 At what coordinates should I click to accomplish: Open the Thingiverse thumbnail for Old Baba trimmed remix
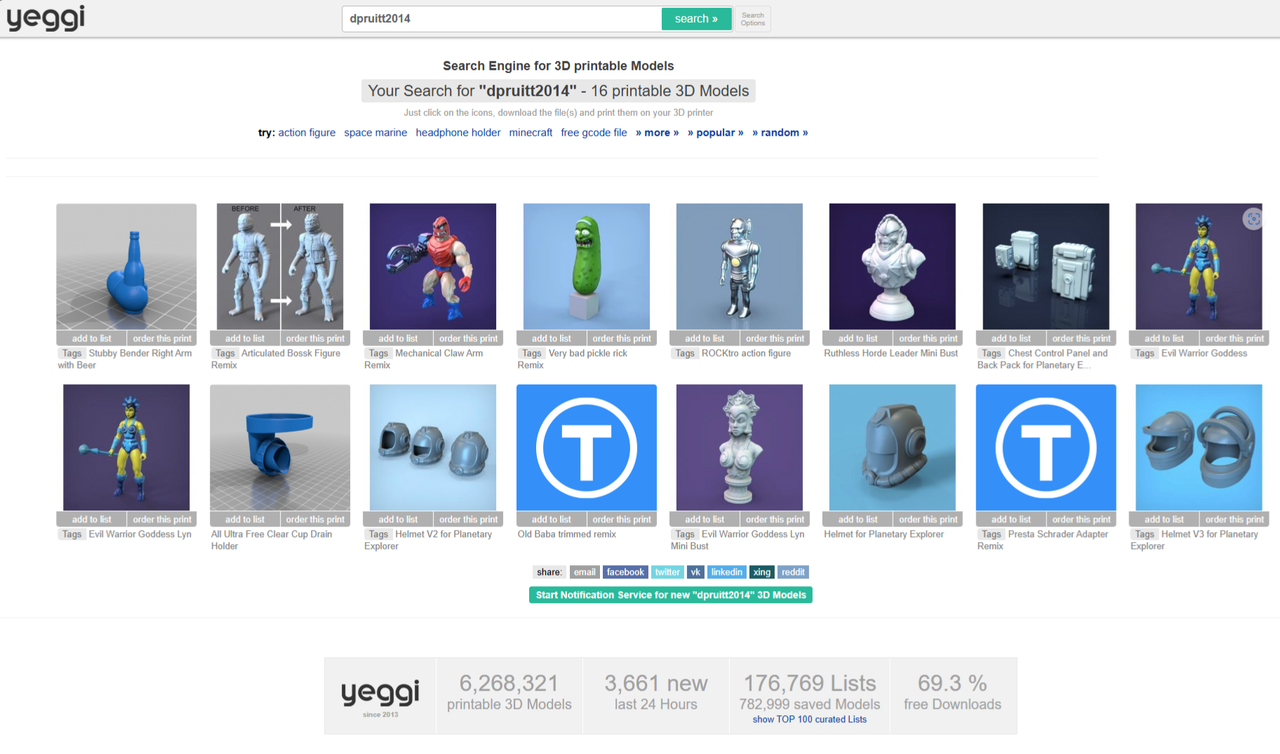[x=586, y=448]
